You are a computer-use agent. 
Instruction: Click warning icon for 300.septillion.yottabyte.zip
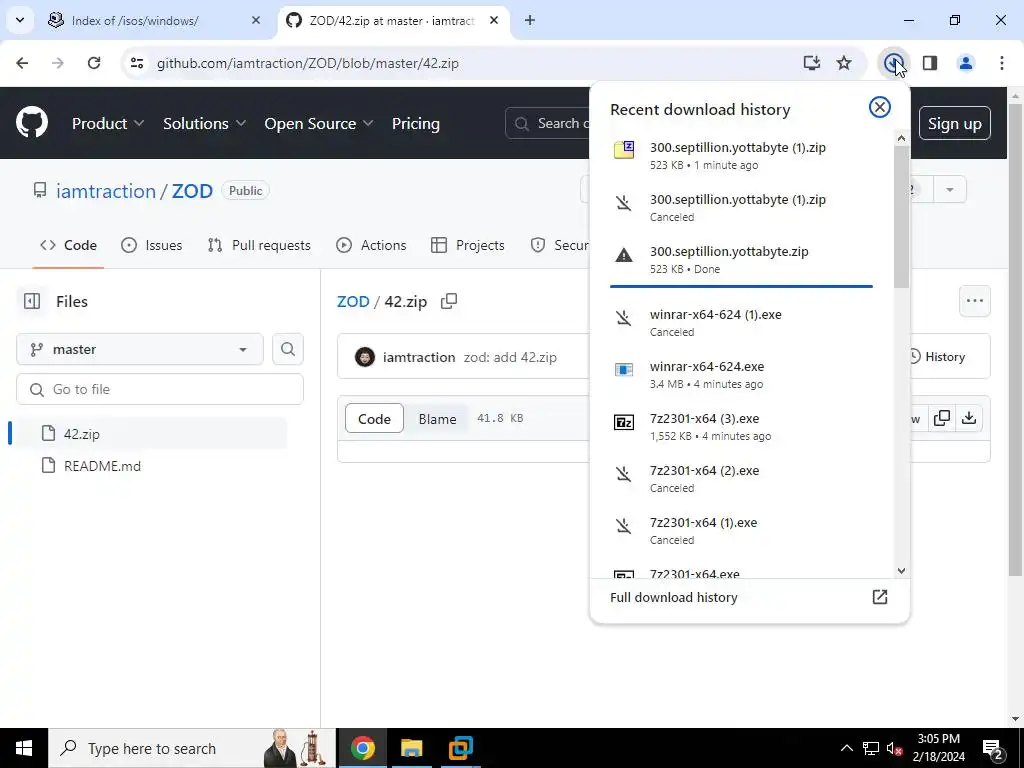click(624, 255)
